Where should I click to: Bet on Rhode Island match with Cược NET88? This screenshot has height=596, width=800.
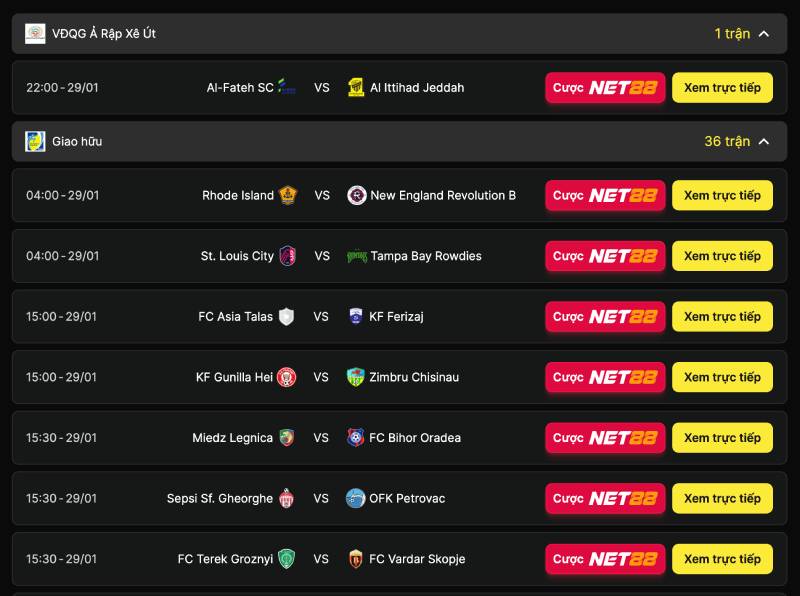click(605, 195)
